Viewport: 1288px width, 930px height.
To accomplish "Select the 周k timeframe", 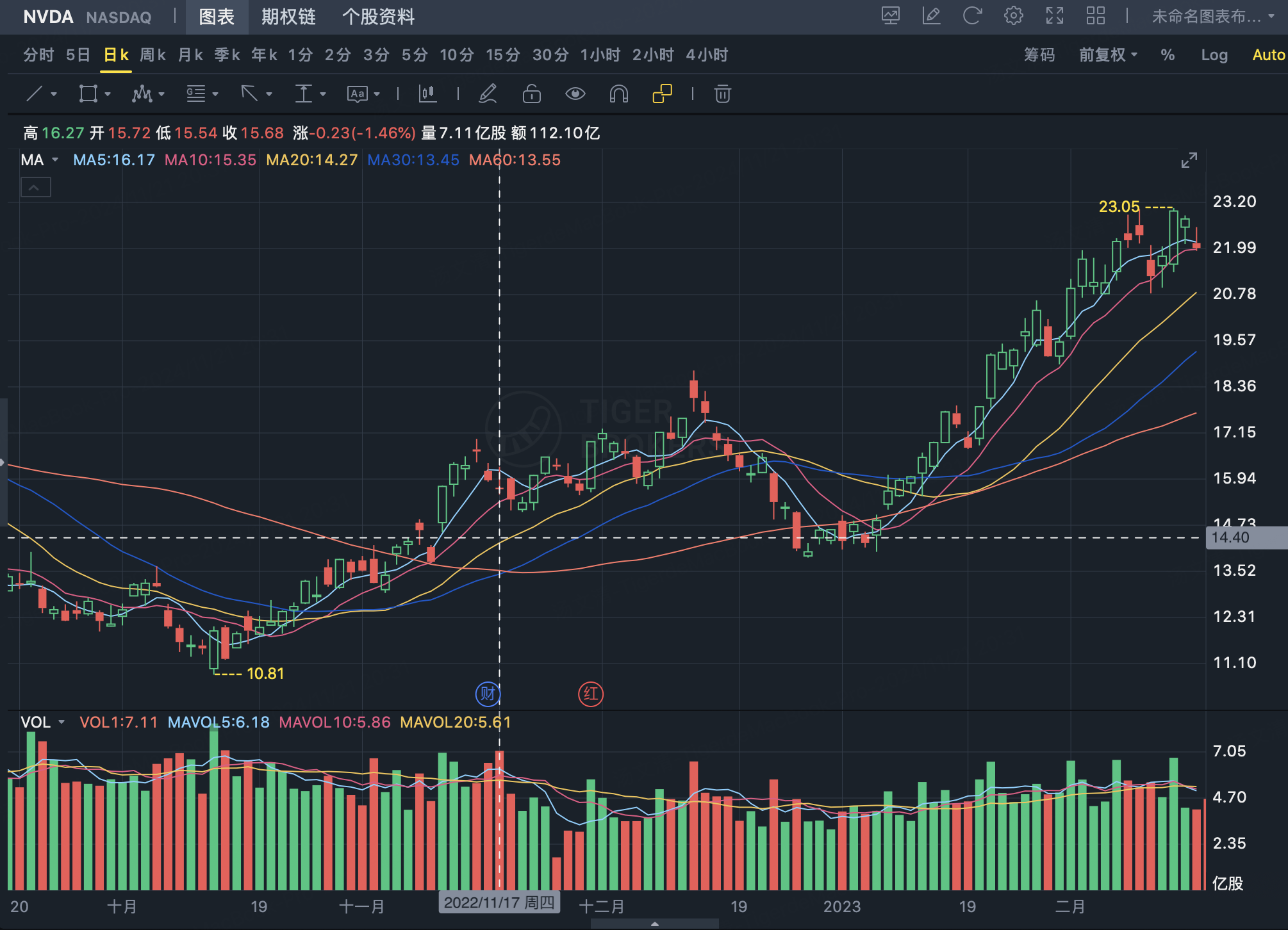I will tap(153, 55).
